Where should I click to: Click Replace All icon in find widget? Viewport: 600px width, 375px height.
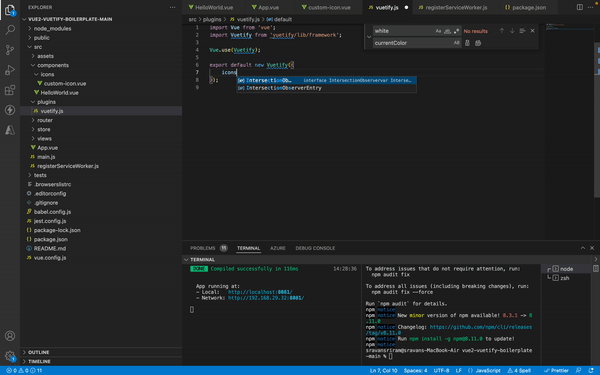click(478, 43)
